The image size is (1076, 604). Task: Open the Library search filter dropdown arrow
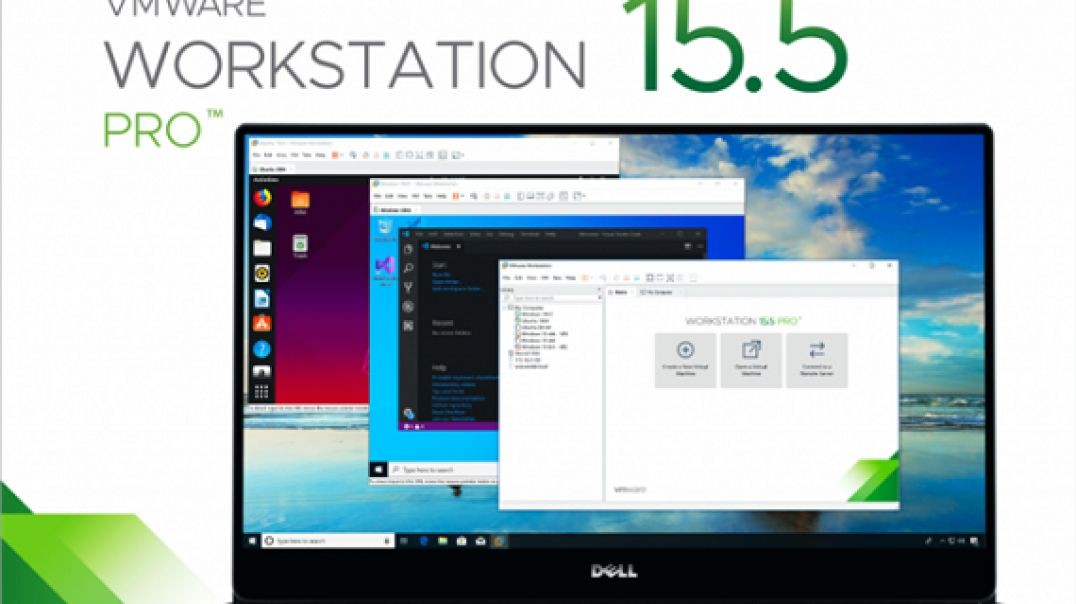click(600, 299)
